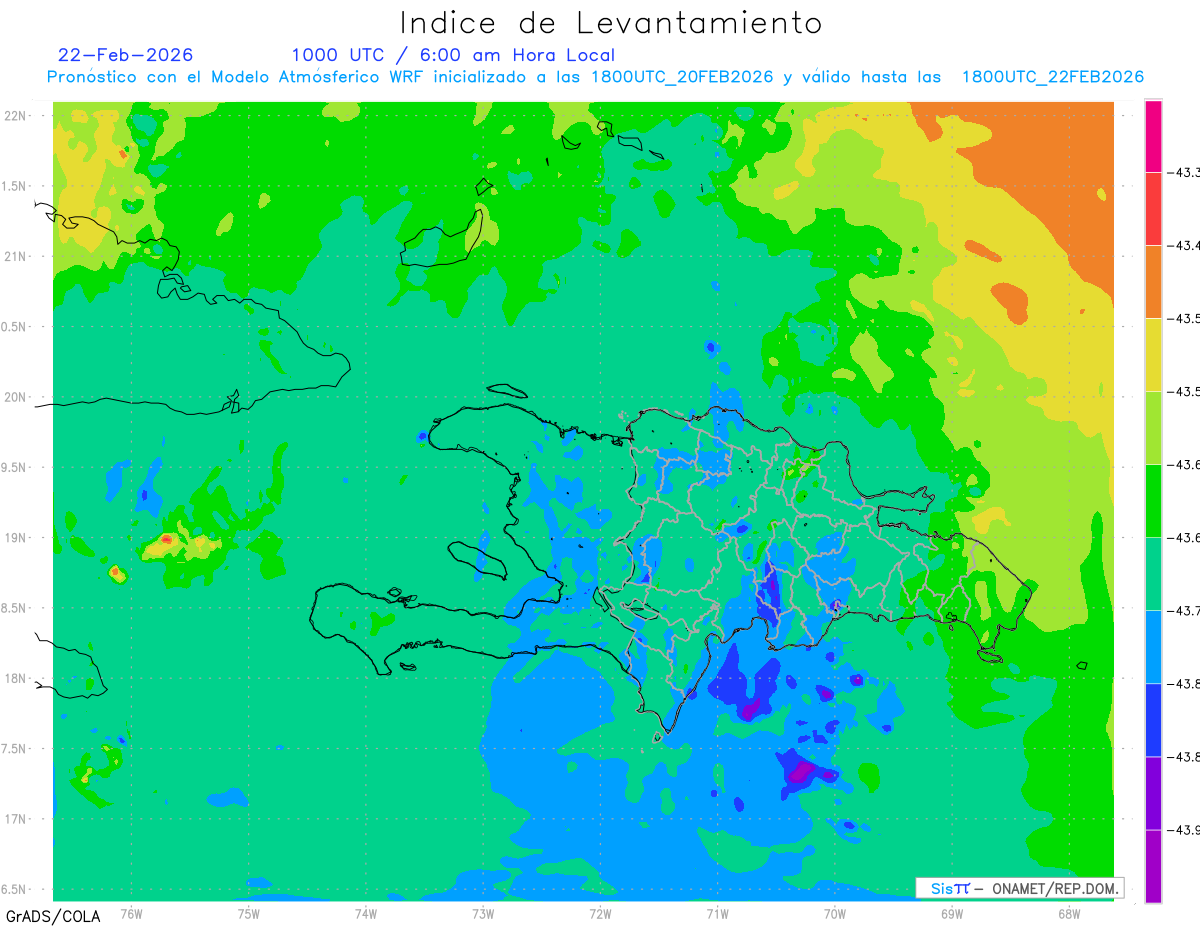This screenshot has width=1200, height=927.
Task: Click the '76W' longitude label
Action: [131, 913]
